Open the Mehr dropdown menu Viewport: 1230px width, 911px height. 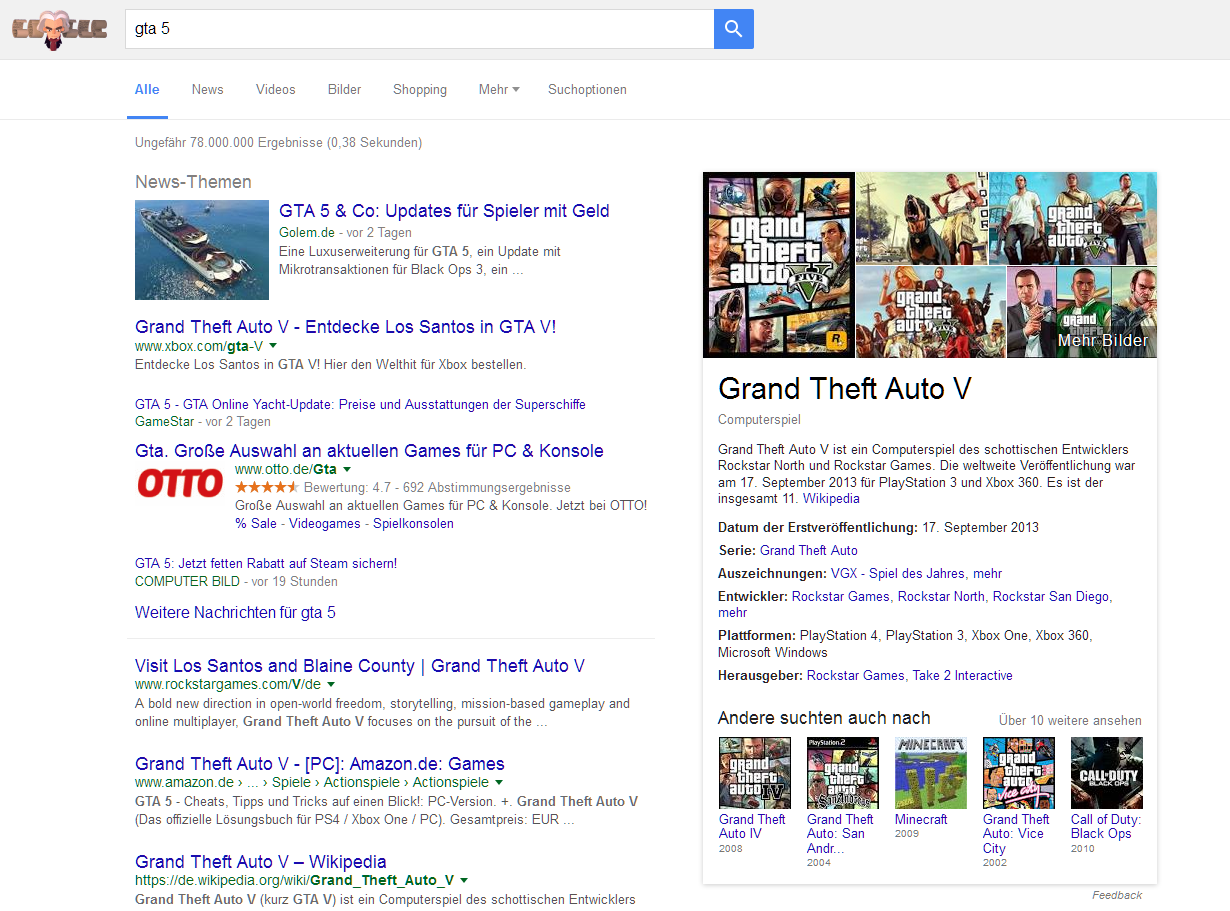click(x=499, y=89)
